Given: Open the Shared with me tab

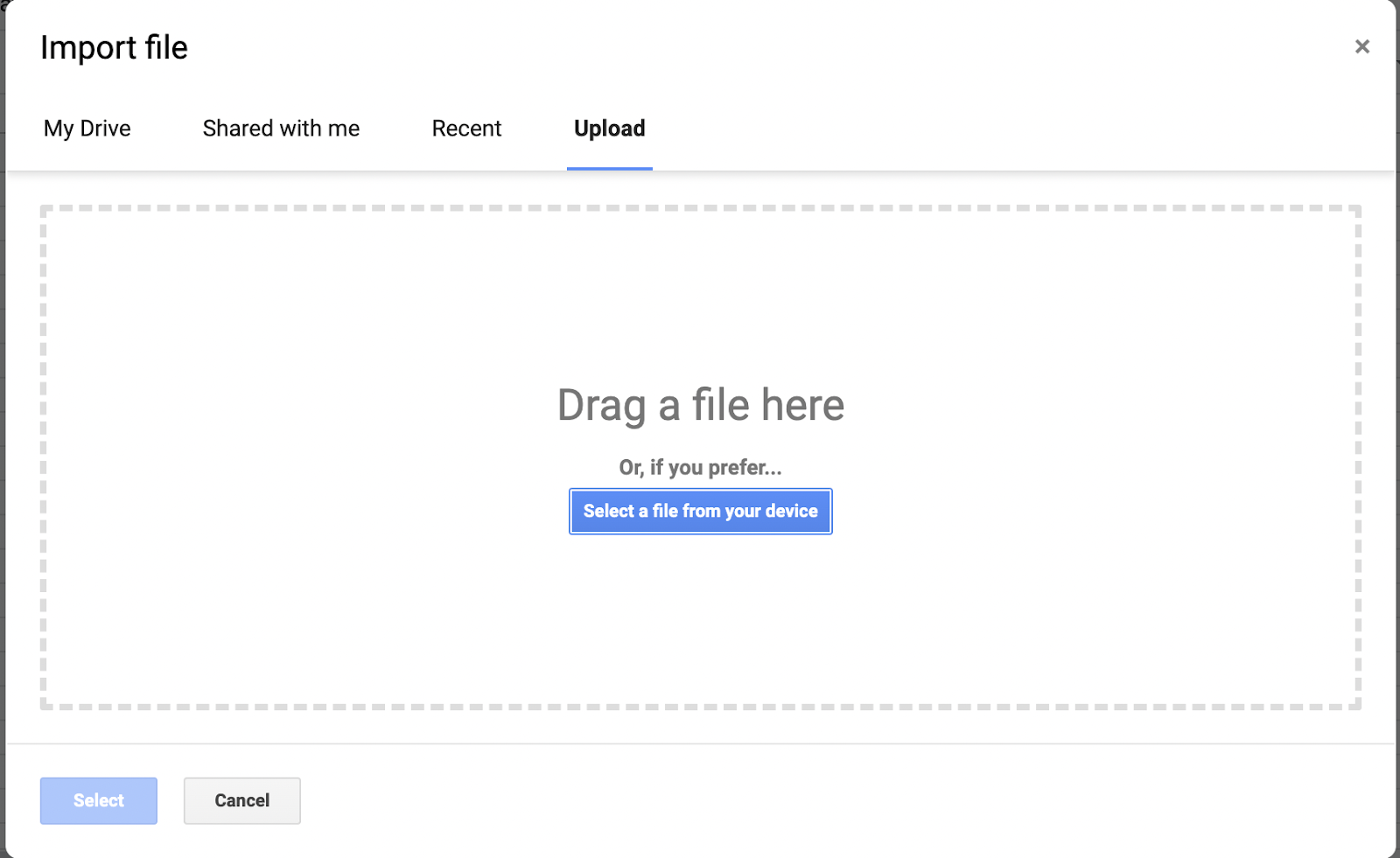Looking at the screenshot, I should (x=281, y=129).
